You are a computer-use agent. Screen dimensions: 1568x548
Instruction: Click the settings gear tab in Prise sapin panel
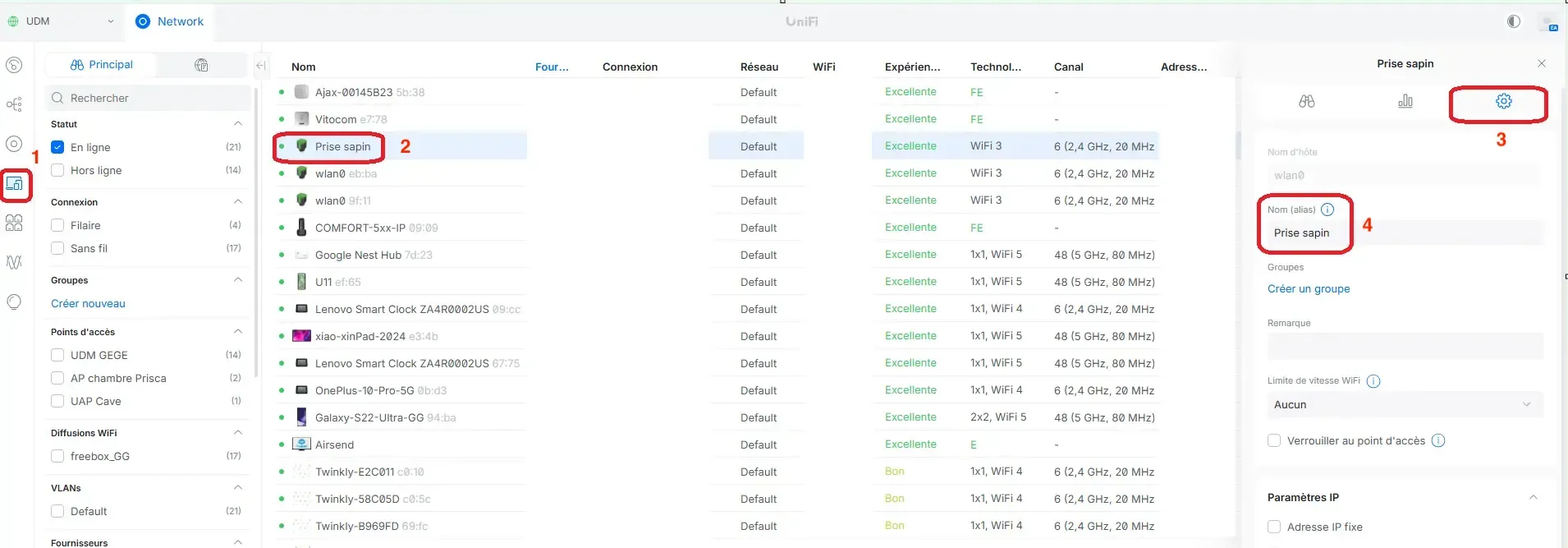point(1503,101)
